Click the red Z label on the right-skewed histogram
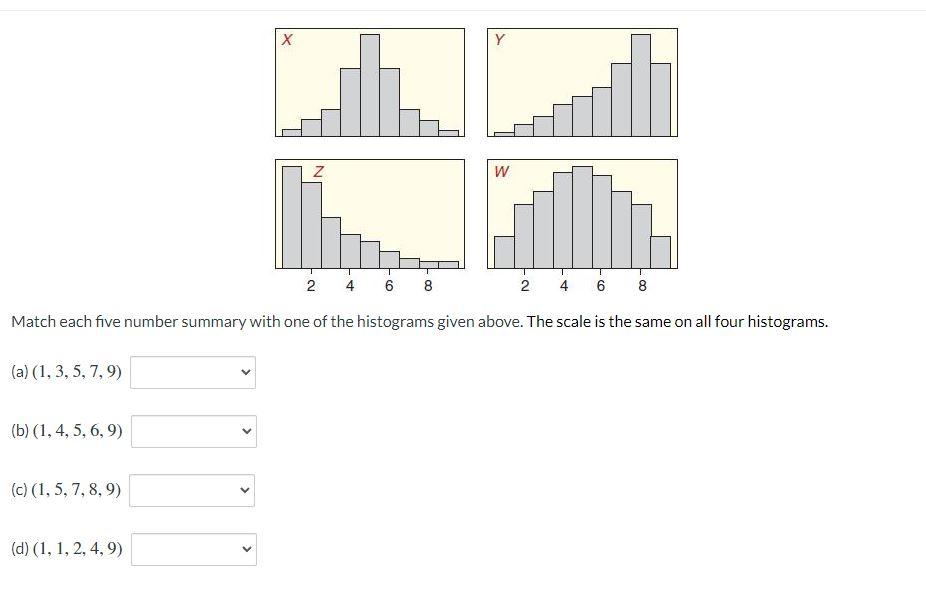The height and width of the screenshot is (602, 926). tap(318, 170)
